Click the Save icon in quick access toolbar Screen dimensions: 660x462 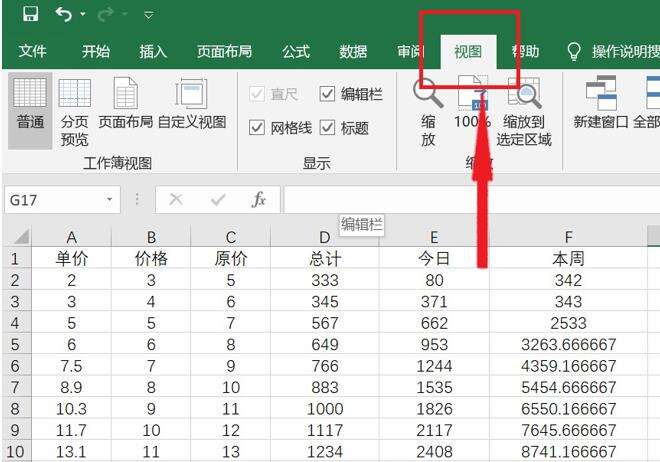tap(30, 14)
